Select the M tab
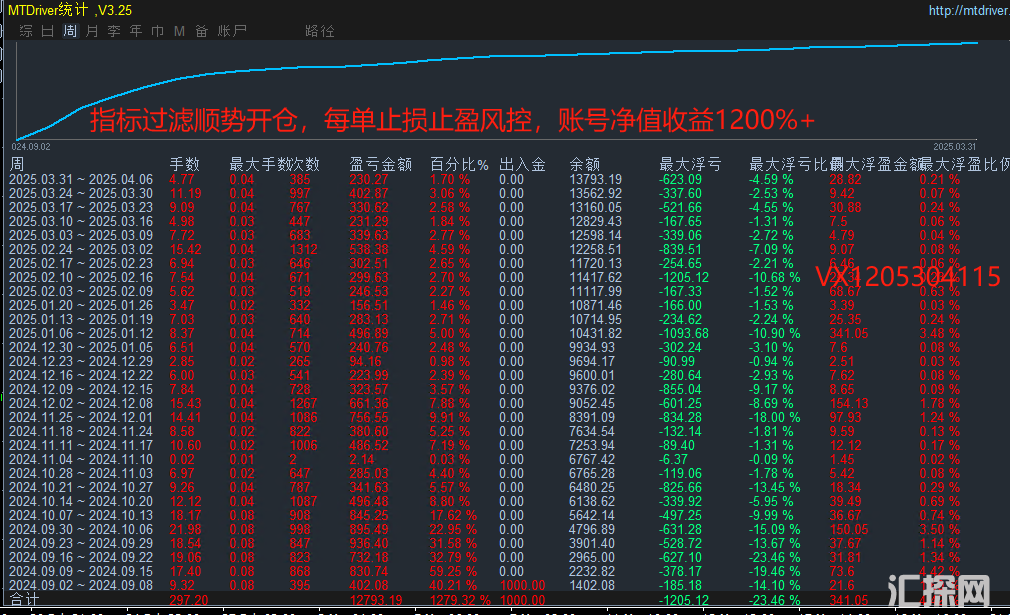This screenshot has width=1010, height=615. (179, 31)
